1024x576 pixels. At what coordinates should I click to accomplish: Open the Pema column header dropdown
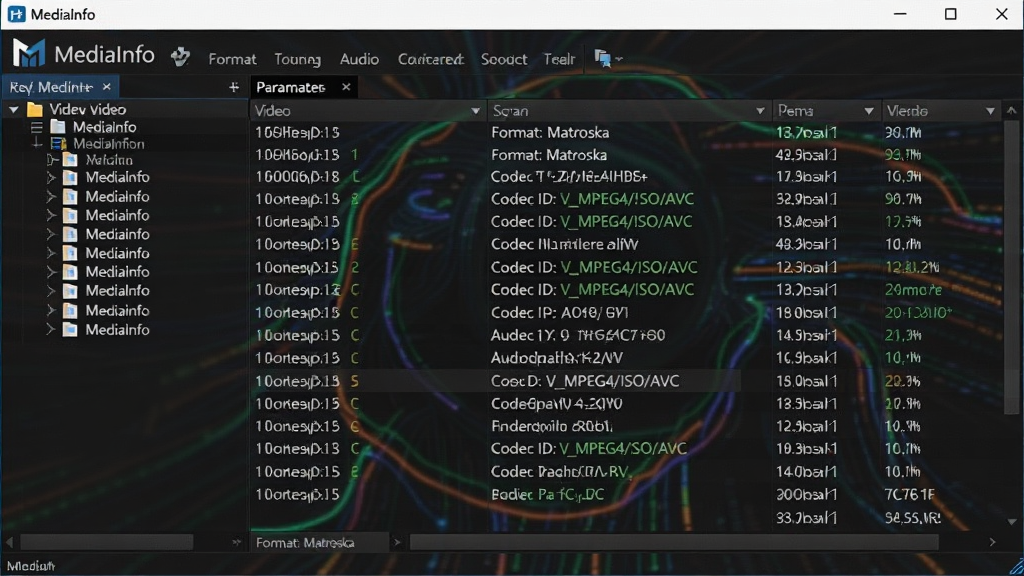coord(869,111)
